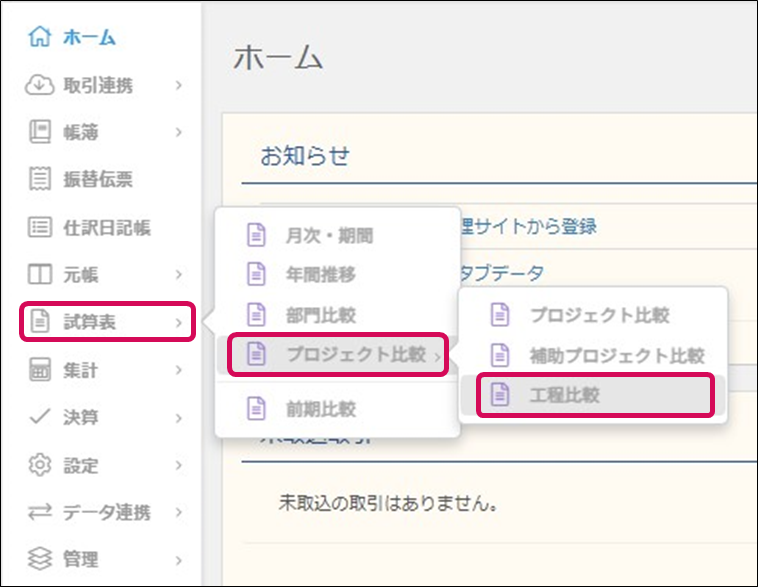
Task: Click the 取引連携 cloud download icon
Action: point(39,86)
